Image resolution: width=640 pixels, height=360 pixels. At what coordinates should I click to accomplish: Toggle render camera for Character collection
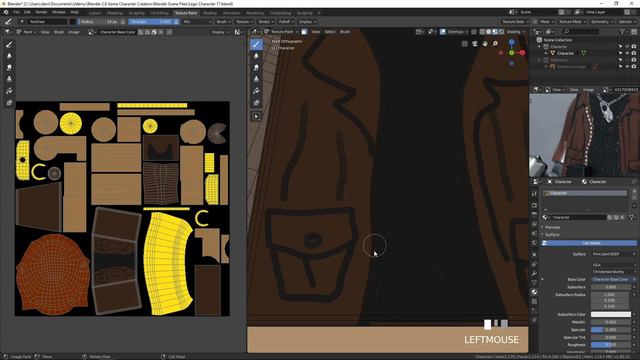click(634, 47)
